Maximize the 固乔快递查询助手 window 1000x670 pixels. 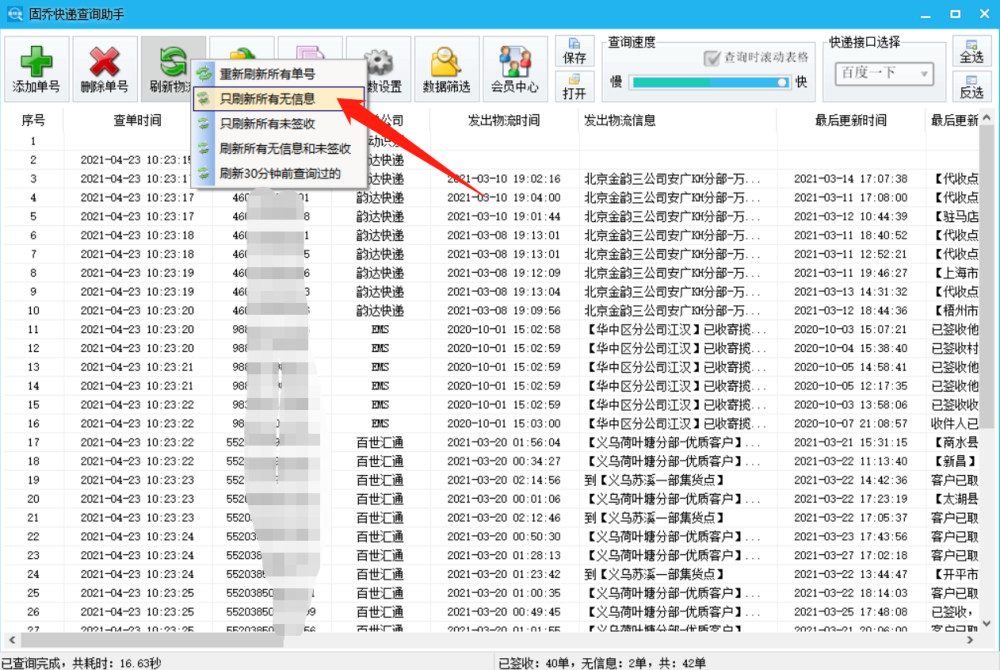coord(955,14)
